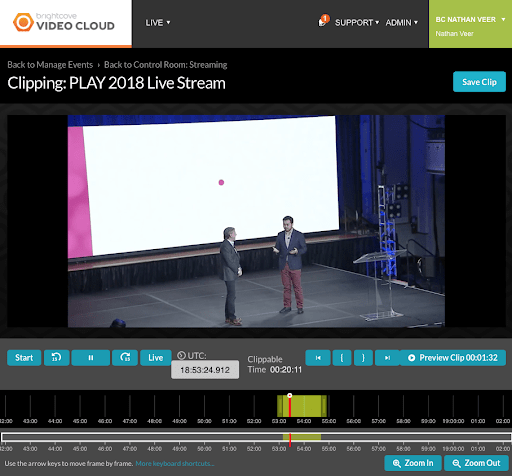Jump to the clip start point
Screen dimensions: 512x476
[318, 358]
